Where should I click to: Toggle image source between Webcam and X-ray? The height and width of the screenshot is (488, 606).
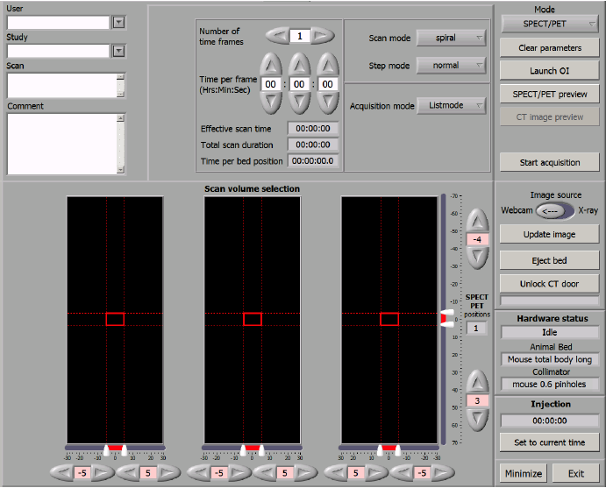click(x=548, y=210)
